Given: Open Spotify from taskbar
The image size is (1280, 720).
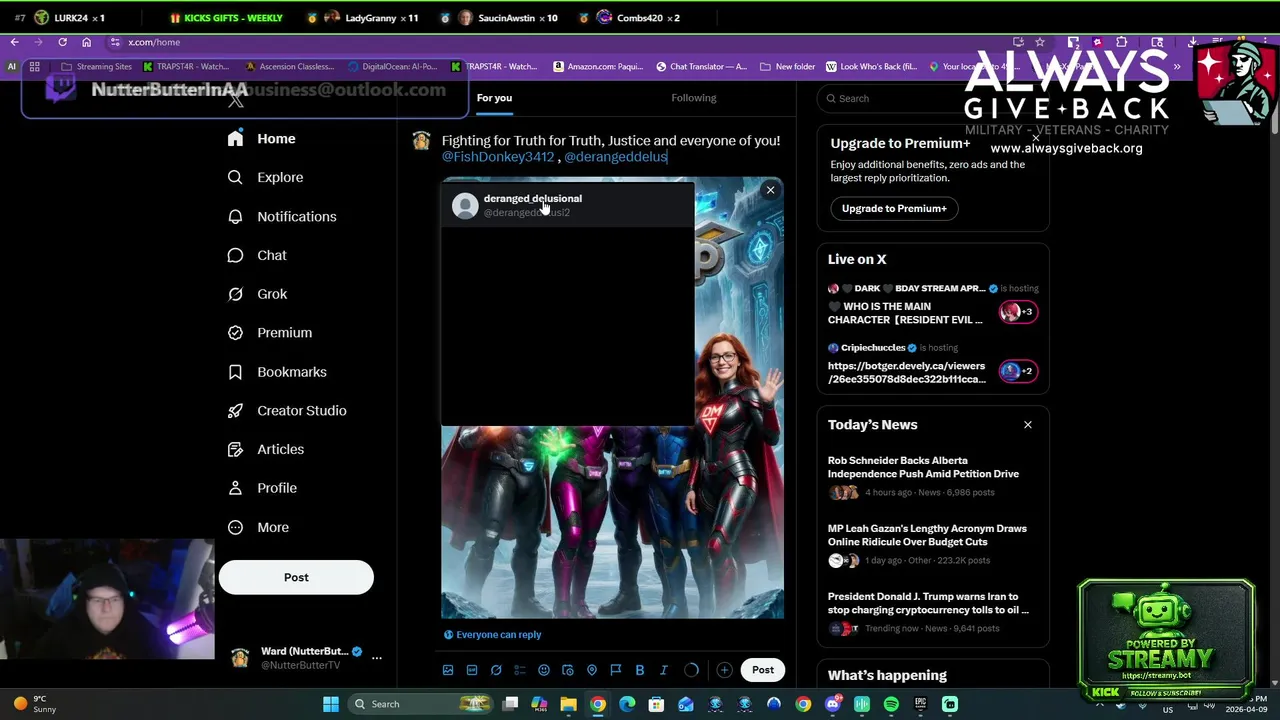Looking at the screenshot, I should point(891,704).
